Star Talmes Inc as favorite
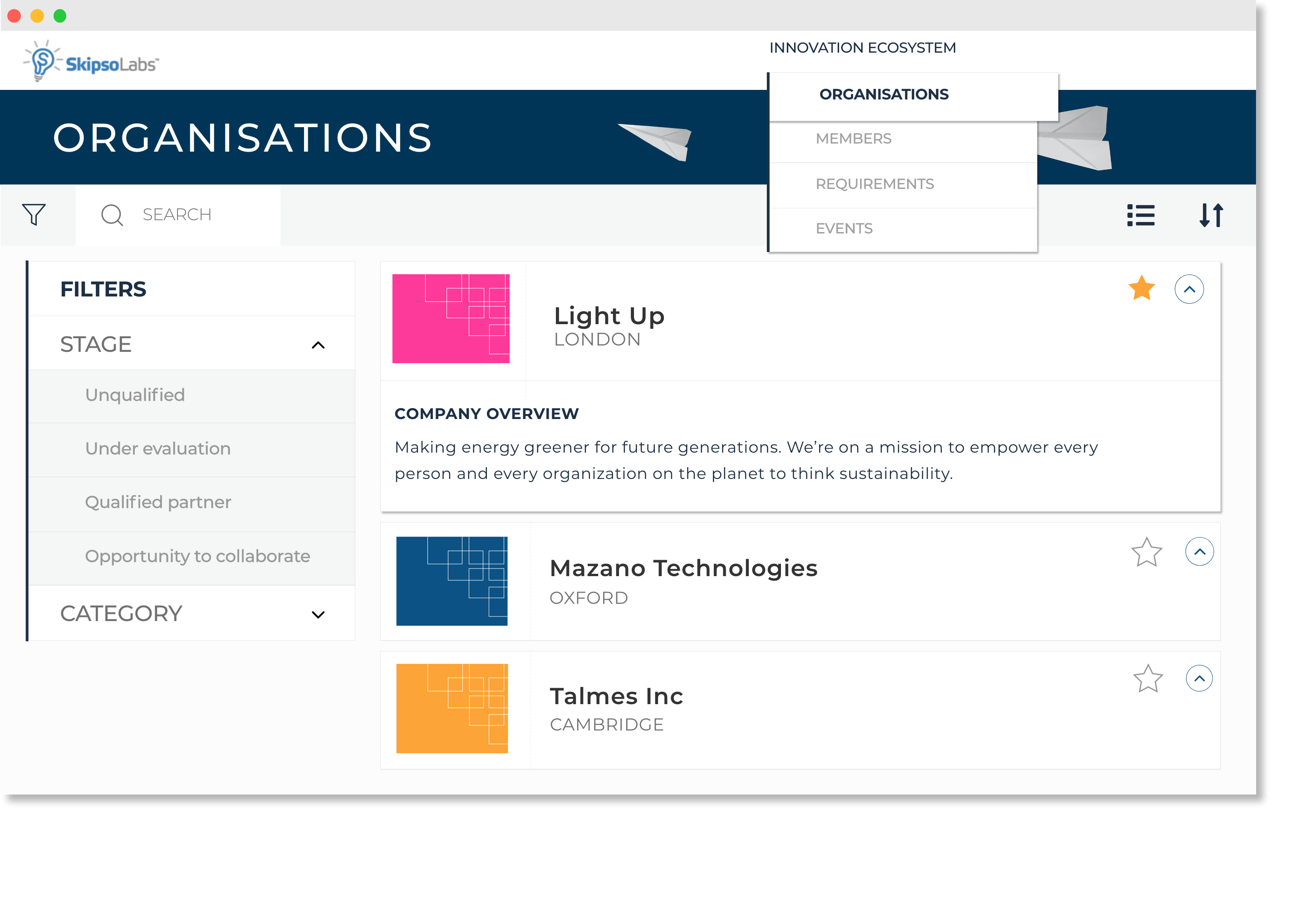Screen dimensions: 1316x908 point(1148,678)
